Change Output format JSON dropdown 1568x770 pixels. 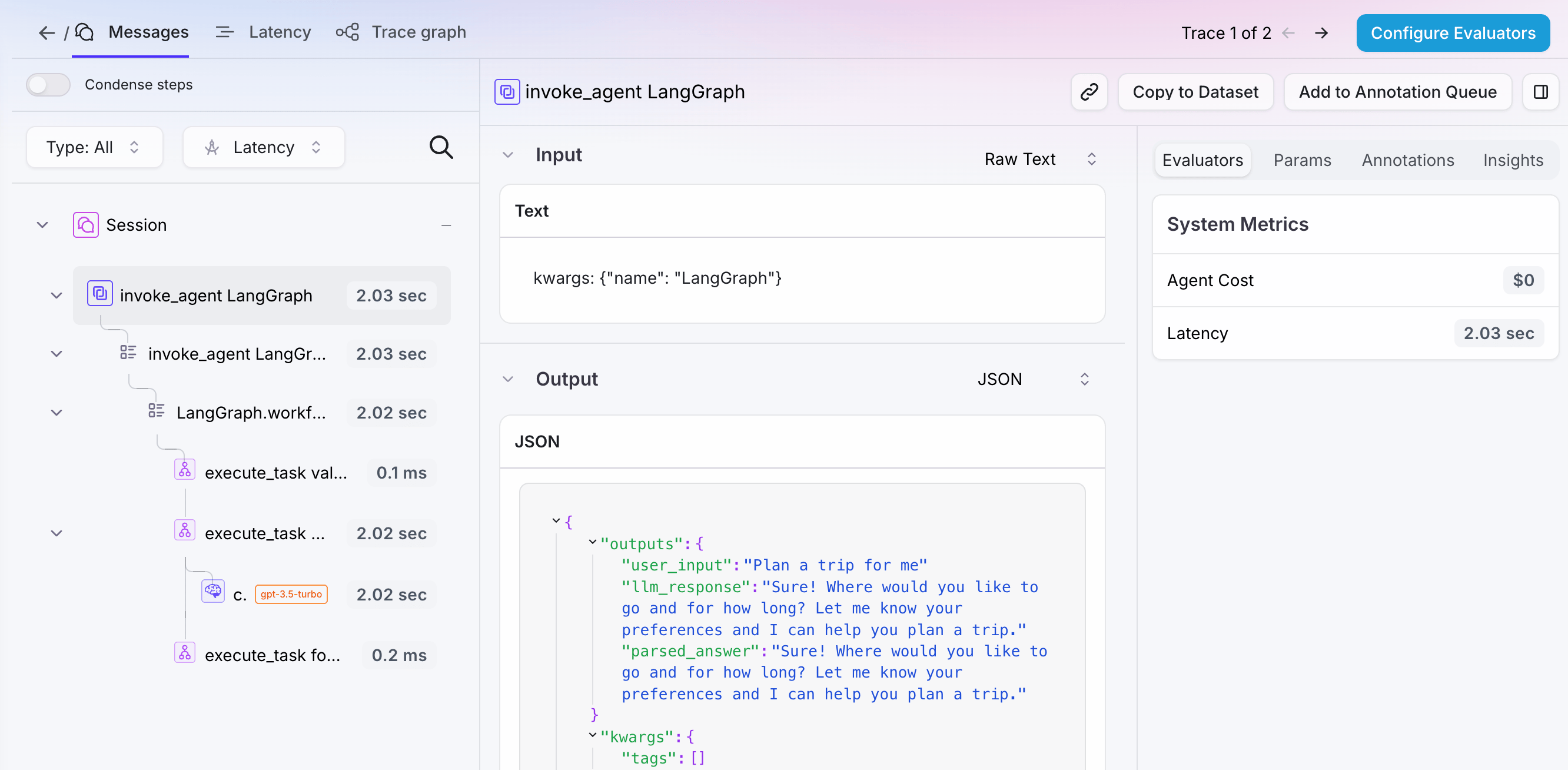pos(1034,379)
